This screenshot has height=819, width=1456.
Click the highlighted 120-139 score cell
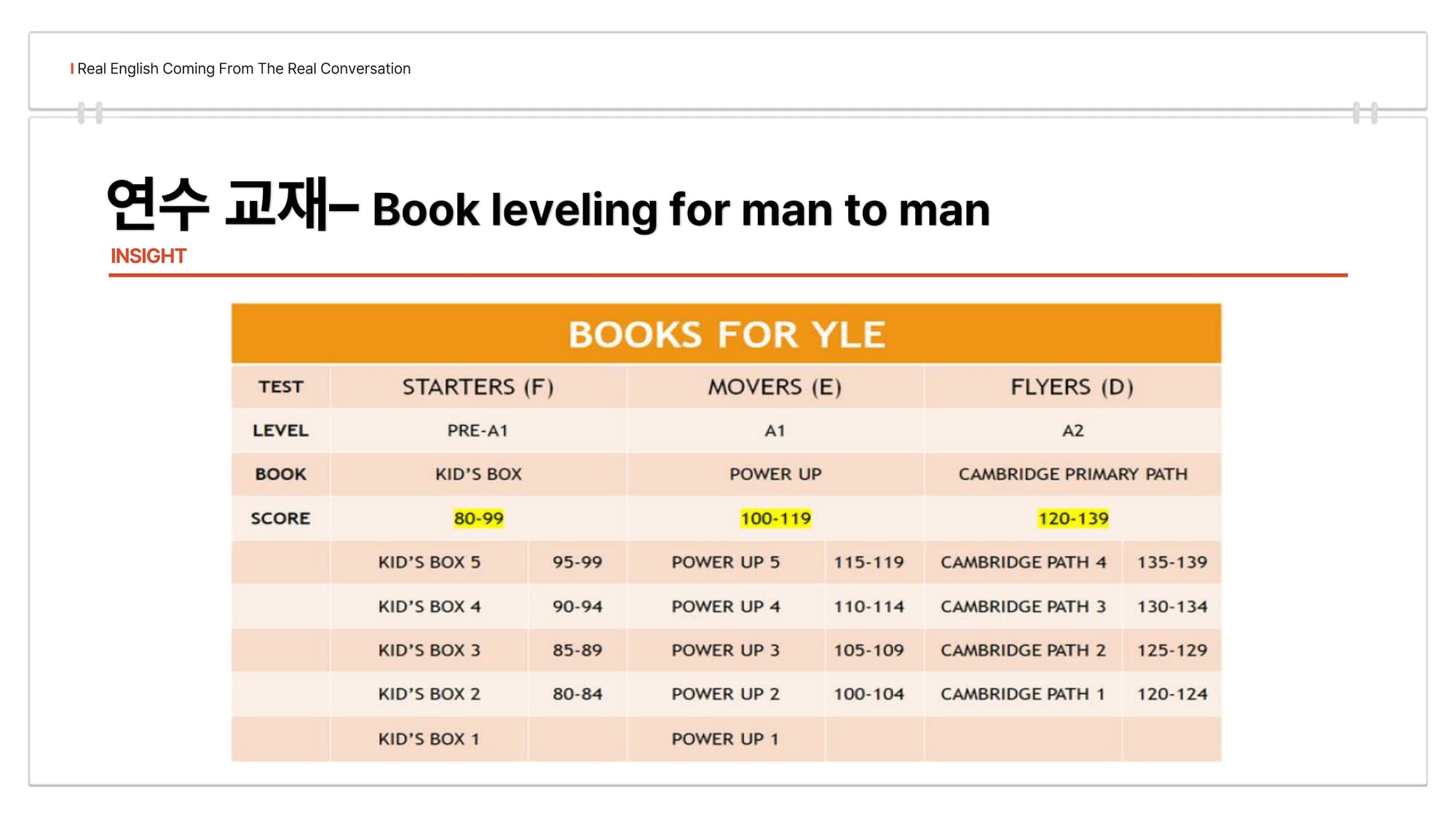[1072, 518]
